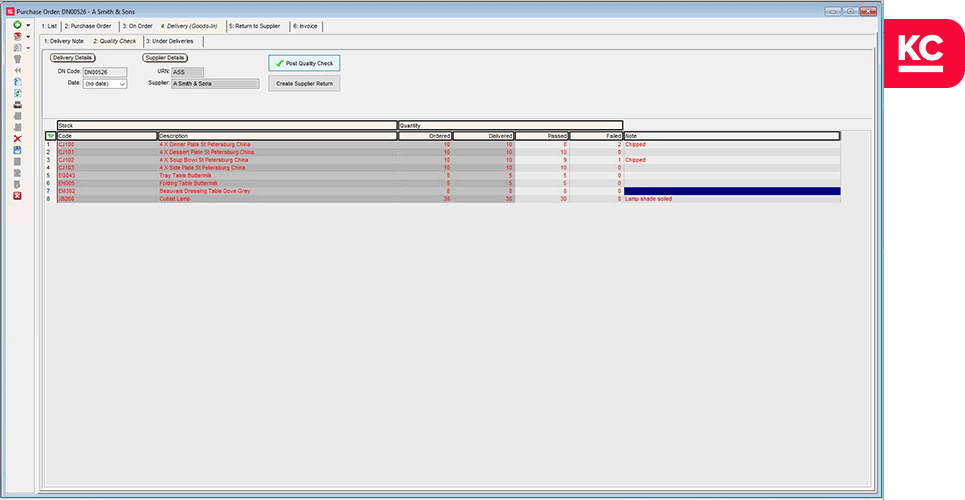Open the 6: Invoice tab
Viewport: 965px width, 500px height.
pyautogui.click(x=305, y=26)
